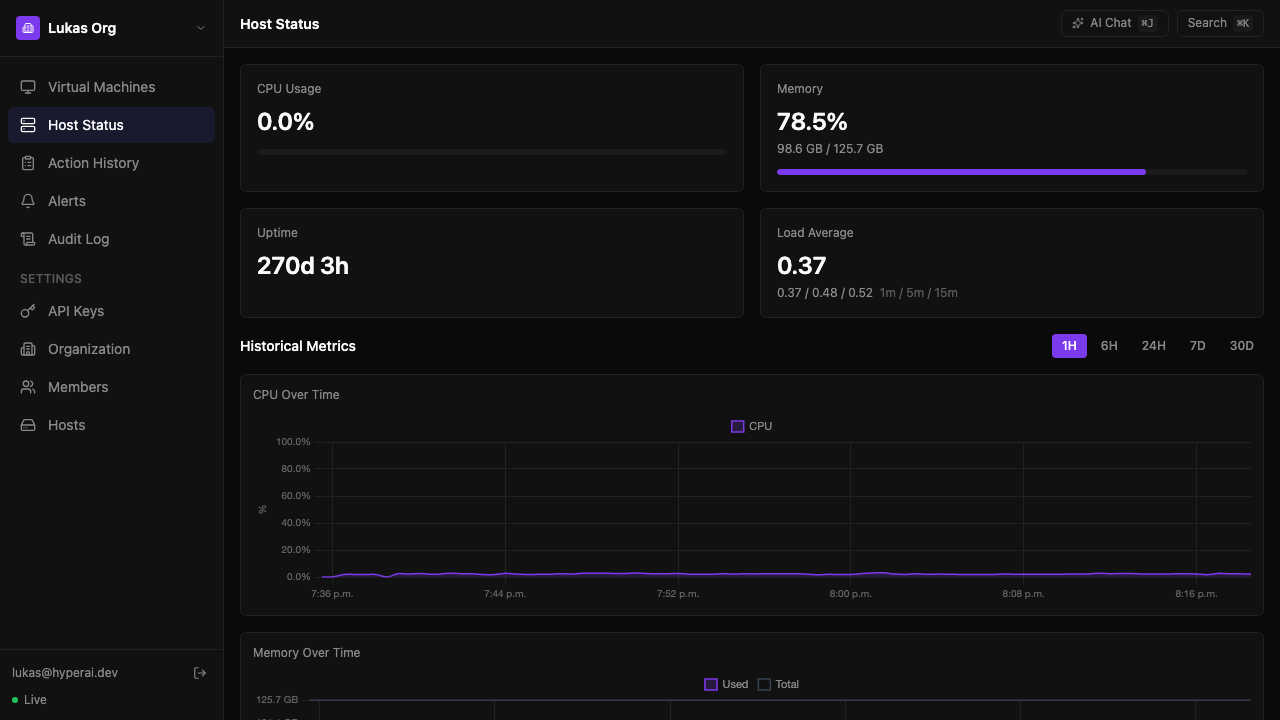Toggle the CPU legend in CPU Over Time
The image size is (1280, 720).
pyautogui.click(x=751, y=426)
